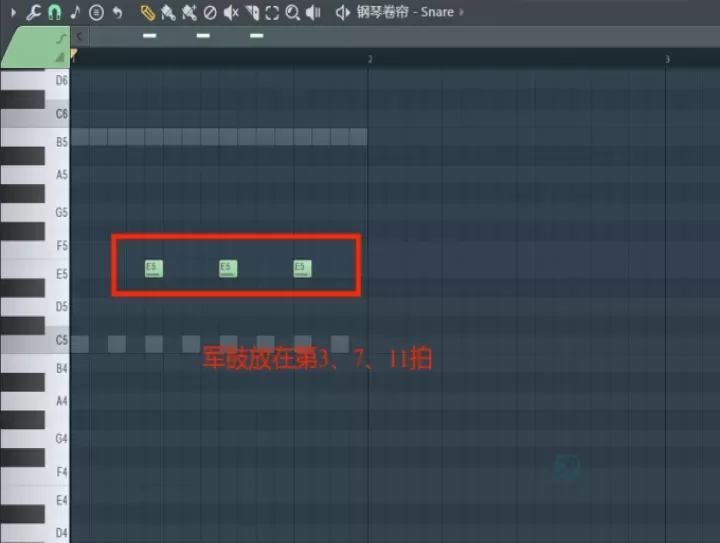Play the G5 piano key
Viewport: 720px width, 543px height.
click(57, 213)
